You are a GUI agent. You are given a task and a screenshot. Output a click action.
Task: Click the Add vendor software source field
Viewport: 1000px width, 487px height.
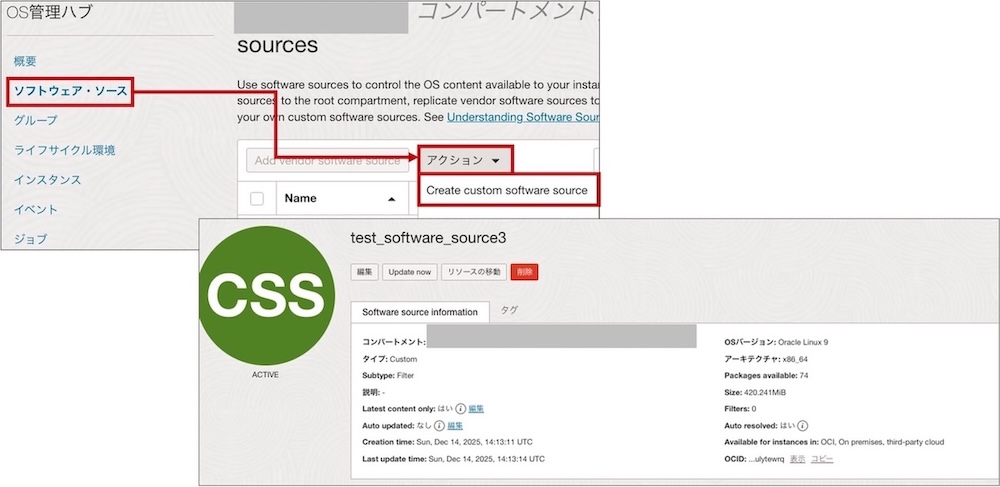tap(327, 161)
